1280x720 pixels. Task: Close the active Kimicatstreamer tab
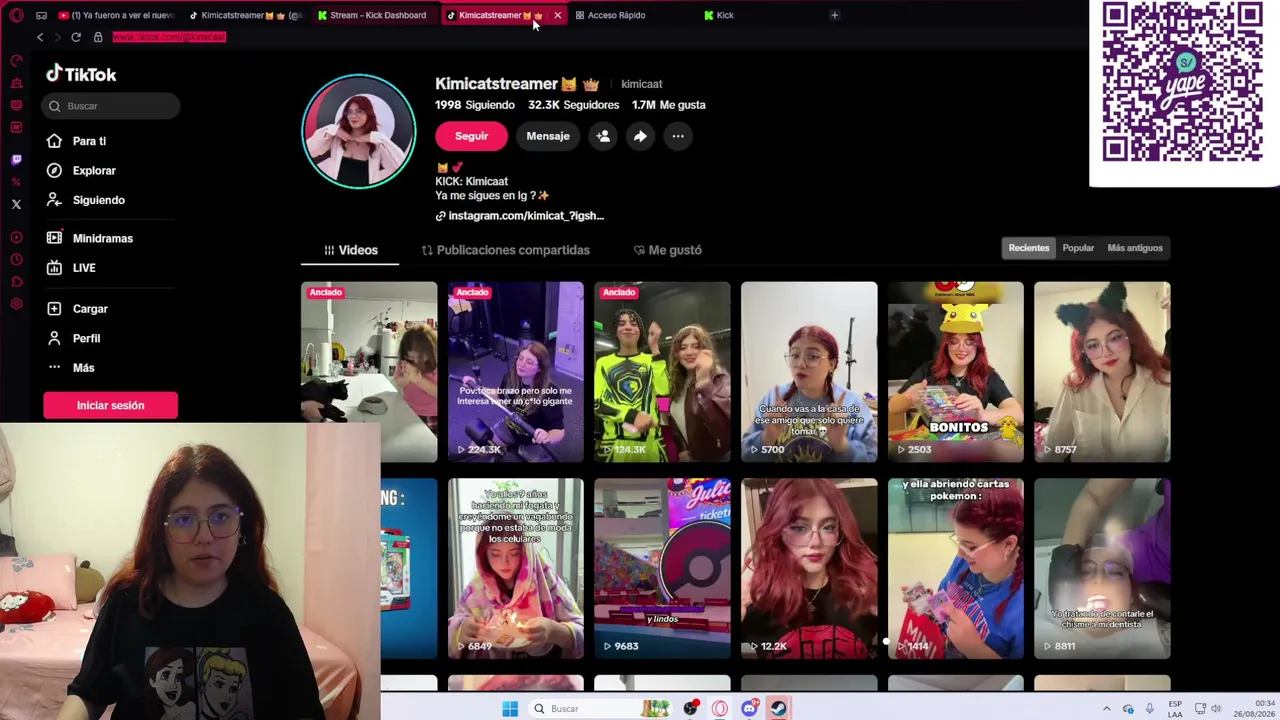point(557,15)
